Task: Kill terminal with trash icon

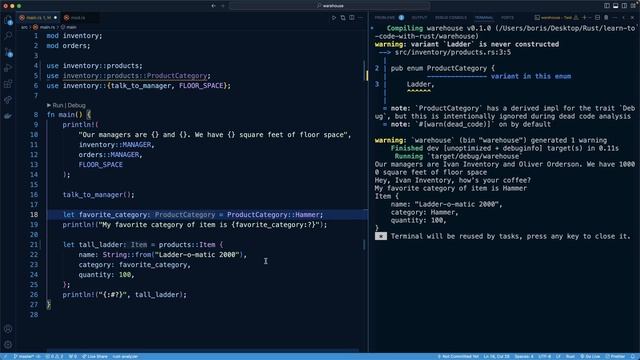Action: point(606,18)
